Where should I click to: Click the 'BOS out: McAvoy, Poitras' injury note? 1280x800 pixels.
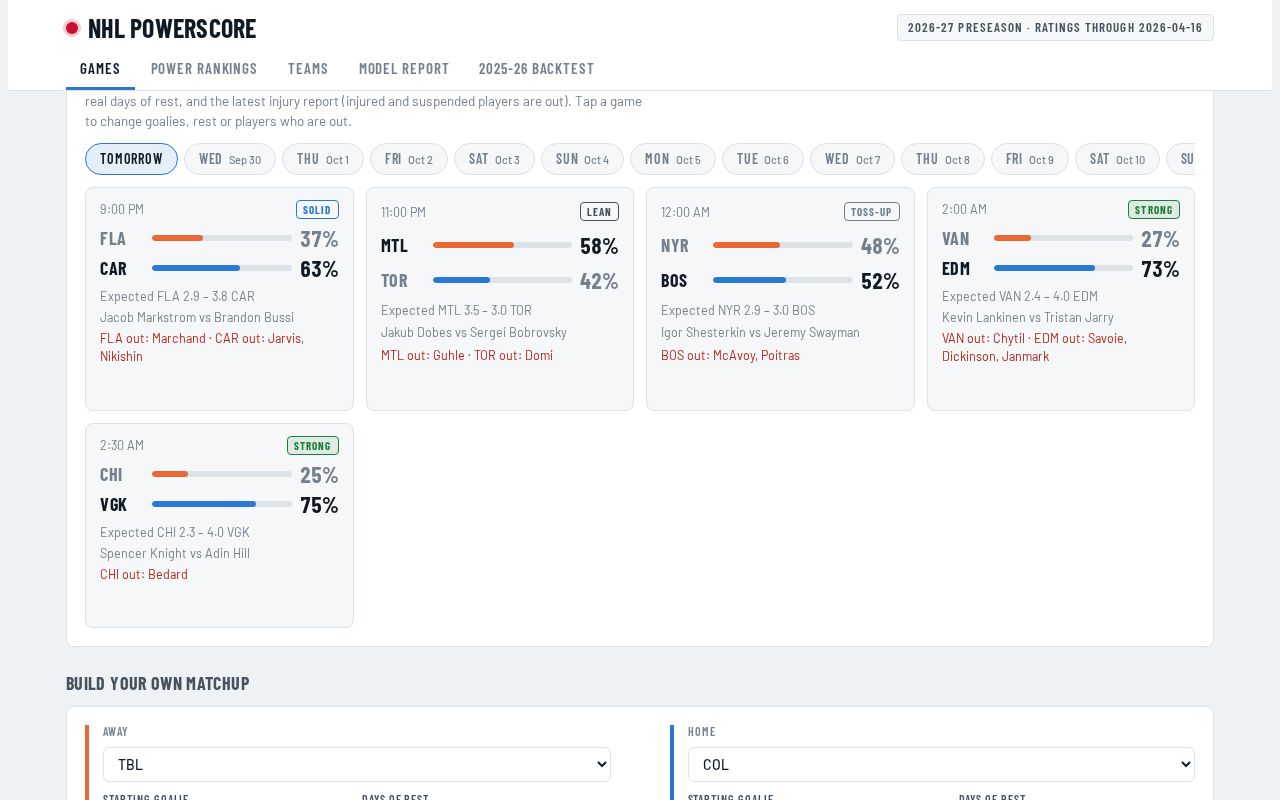[x=730, y=355]
